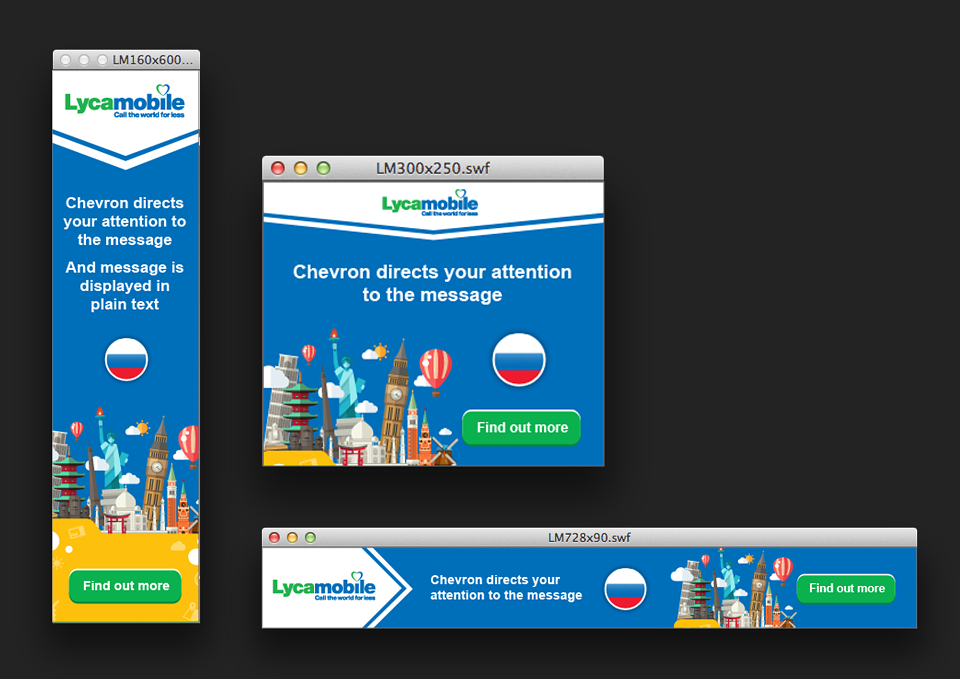Zoom the LM300x250.swf window with green button

point(323,168)
